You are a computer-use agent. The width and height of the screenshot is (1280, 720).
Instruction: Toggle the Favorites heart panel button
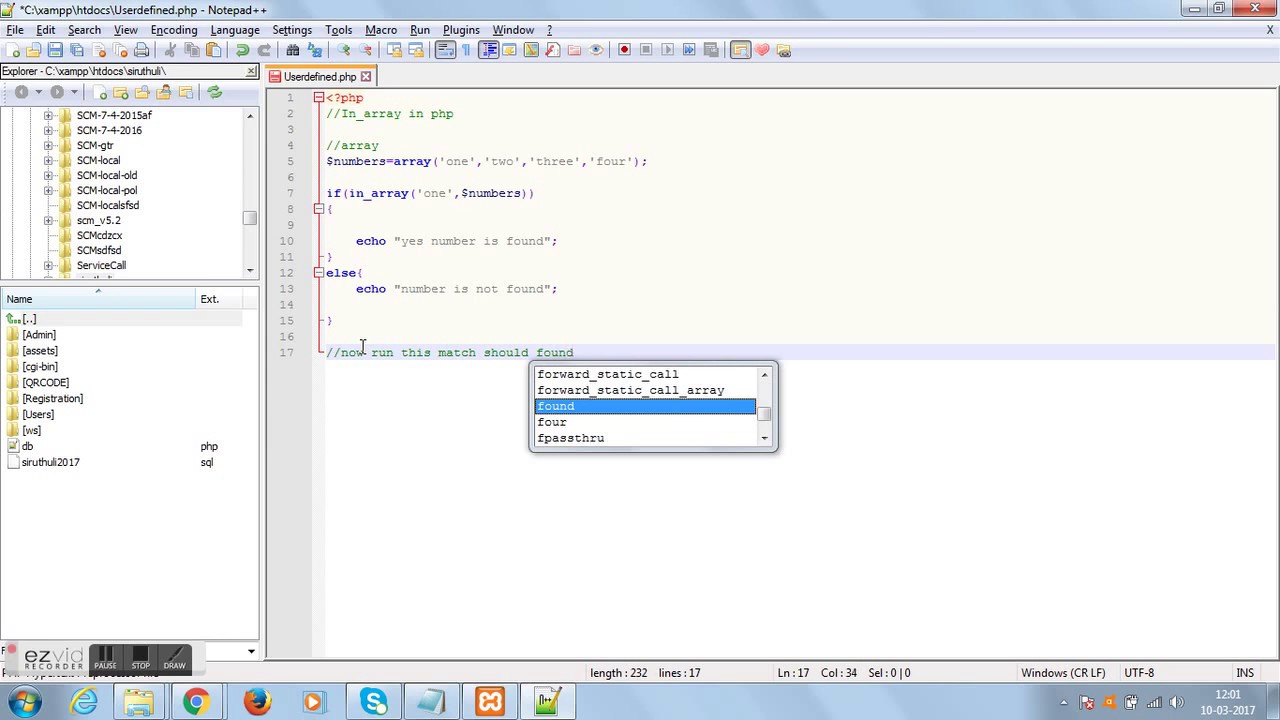[x=762, y=50]
